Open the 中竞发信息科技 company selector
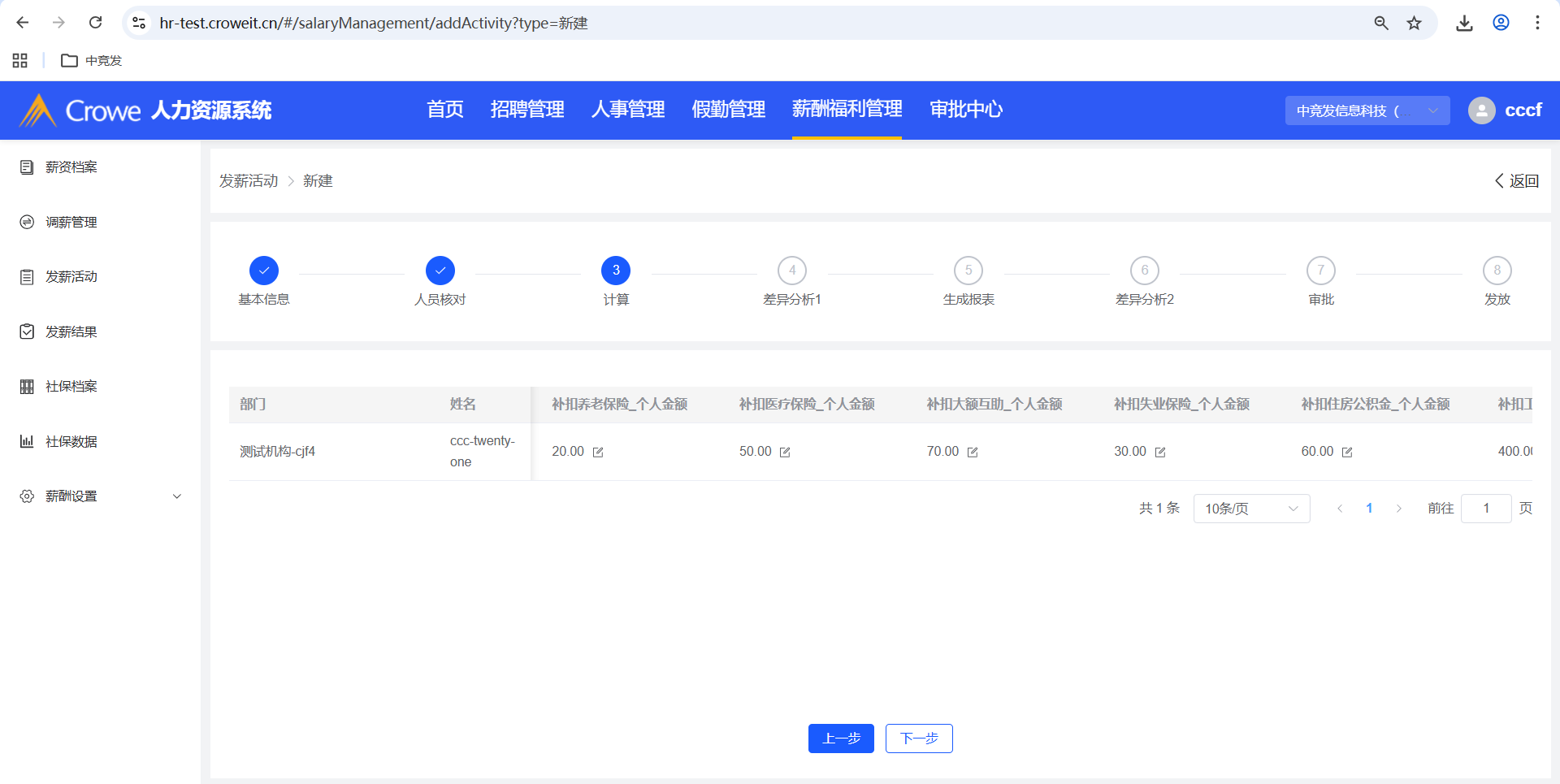This screenshot has height=784, width=1560. pos(1367,110)
